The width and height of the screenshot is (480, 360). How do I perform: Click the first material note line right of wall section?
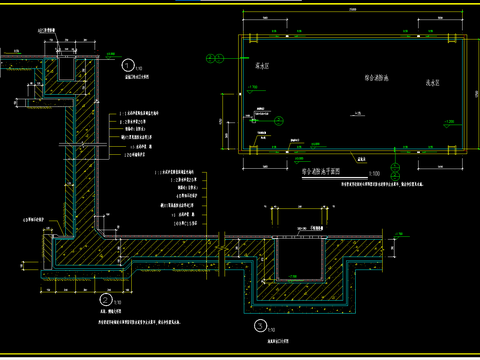[x=139, y=114]
